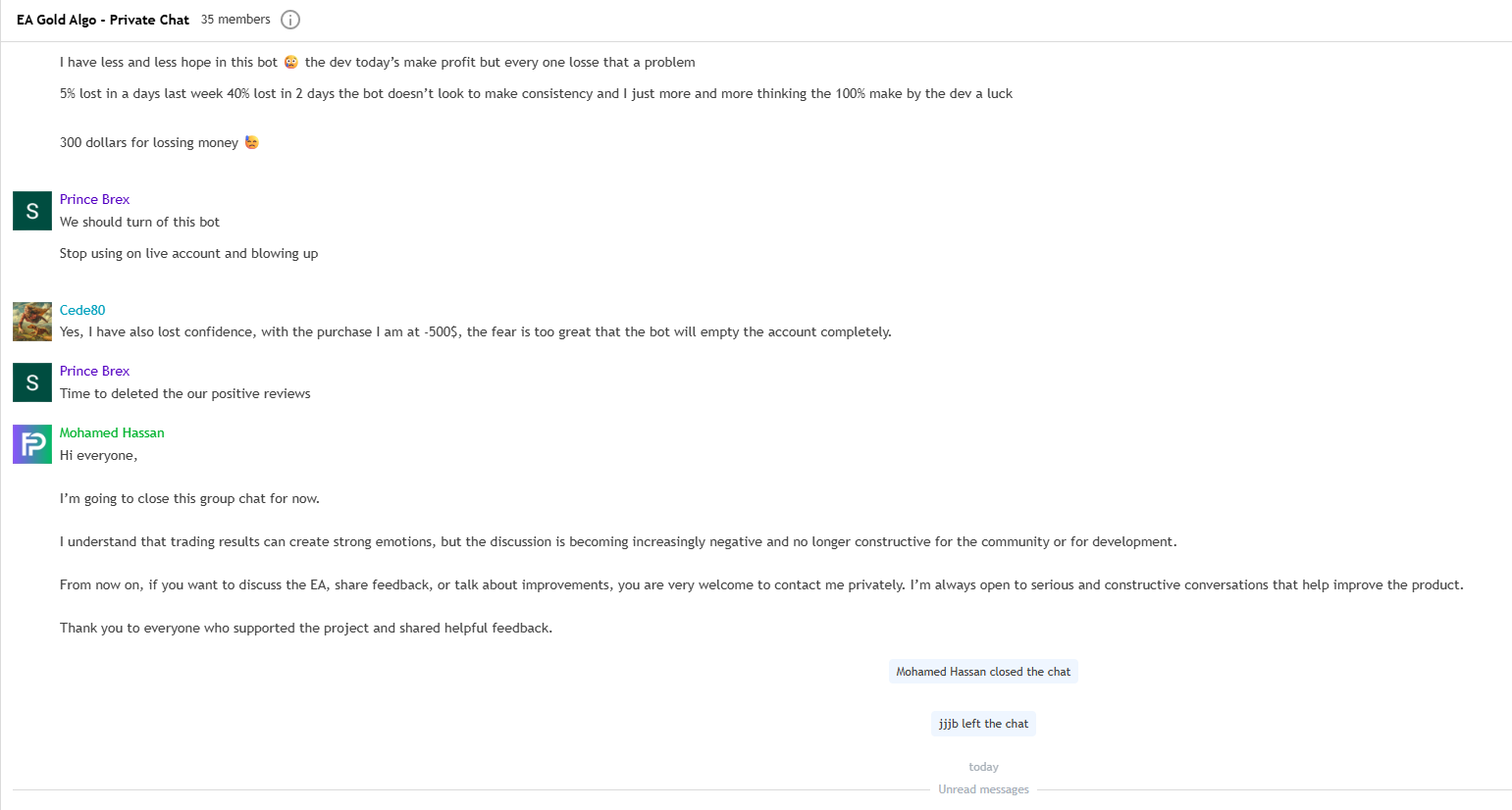
Task: Click the "Unread messages" divider
Action: [x=983, y=789]
